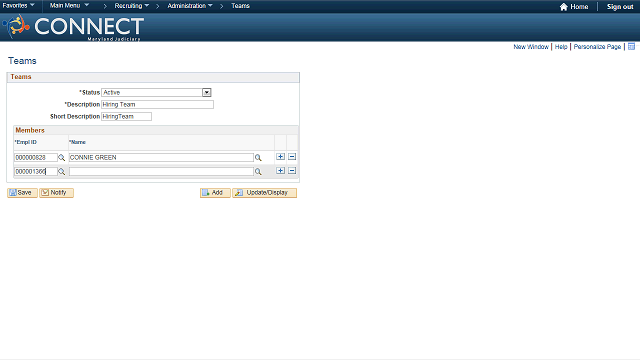640x360 pixels.
Task: Open lookup for Empl ID 000000828
Action: pyautogui.click(x=61, y=158)
